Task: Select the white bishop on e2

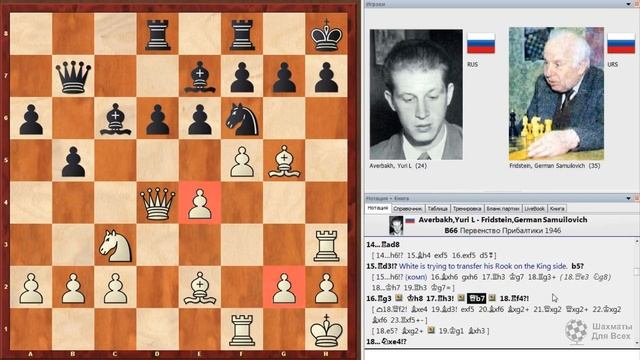Action: tap(200, 287)
